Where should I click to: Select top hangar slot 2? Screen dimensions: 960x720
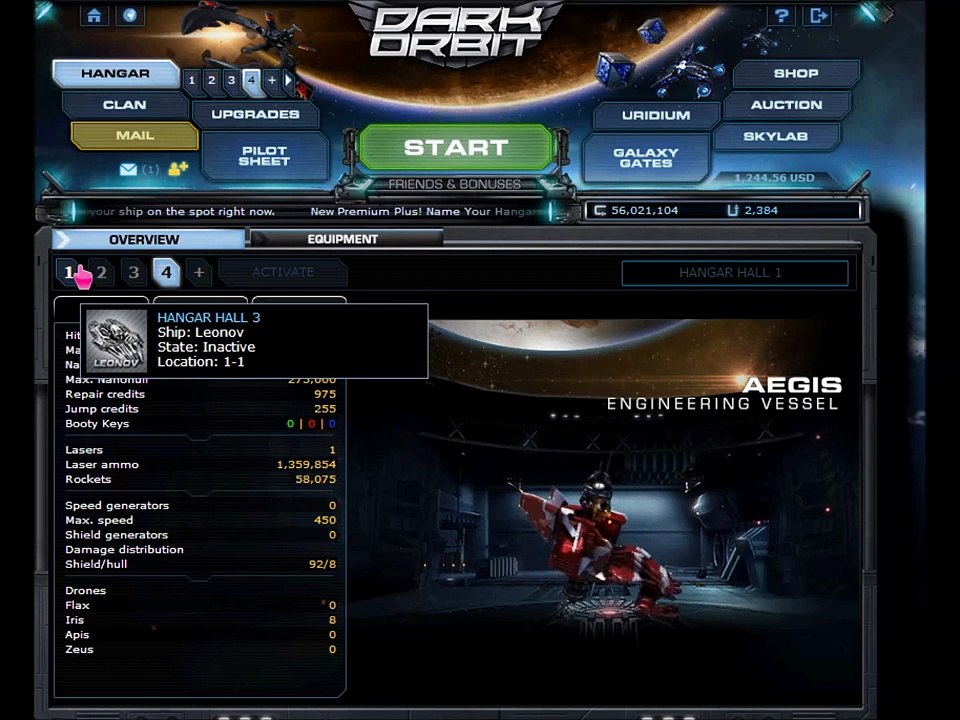coord(212,80)
